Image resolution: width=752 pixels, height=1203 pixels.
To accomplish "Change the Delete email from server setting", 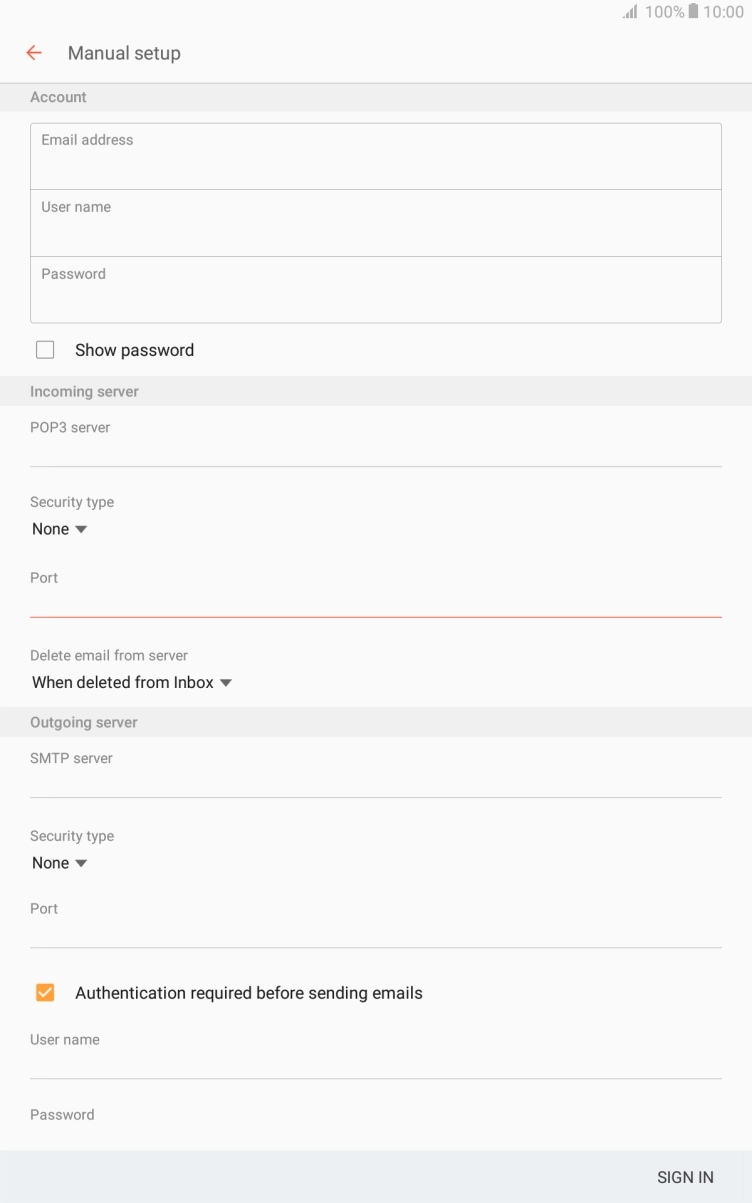I will (x=132, y=682).
